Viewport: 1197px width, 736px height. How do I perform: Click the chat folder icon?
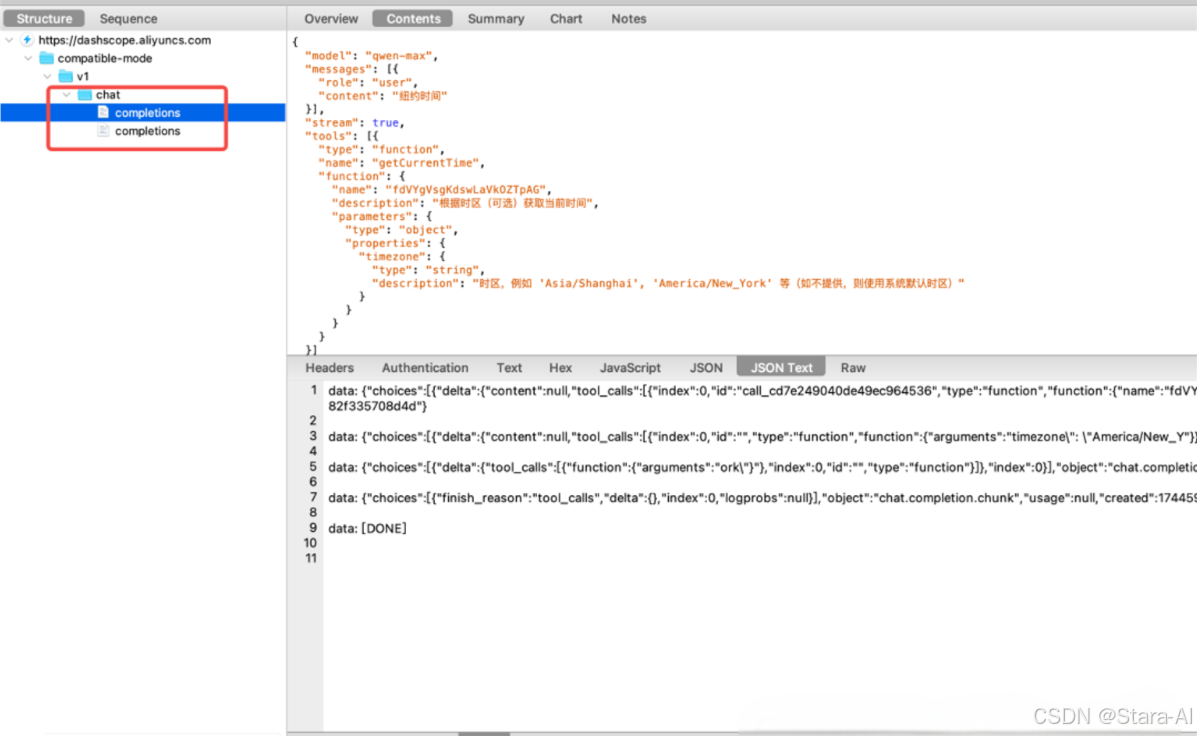tap(85, 95)
